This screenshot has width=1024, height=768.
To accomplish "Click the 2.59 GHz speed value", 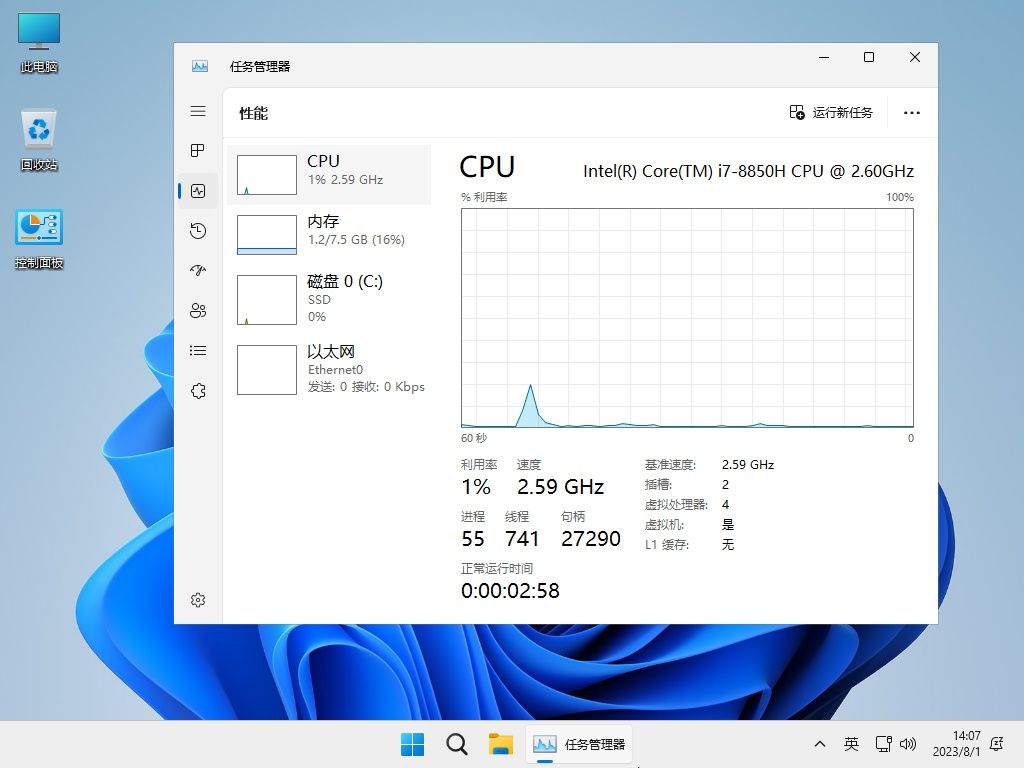I will [x=560, y=487].
